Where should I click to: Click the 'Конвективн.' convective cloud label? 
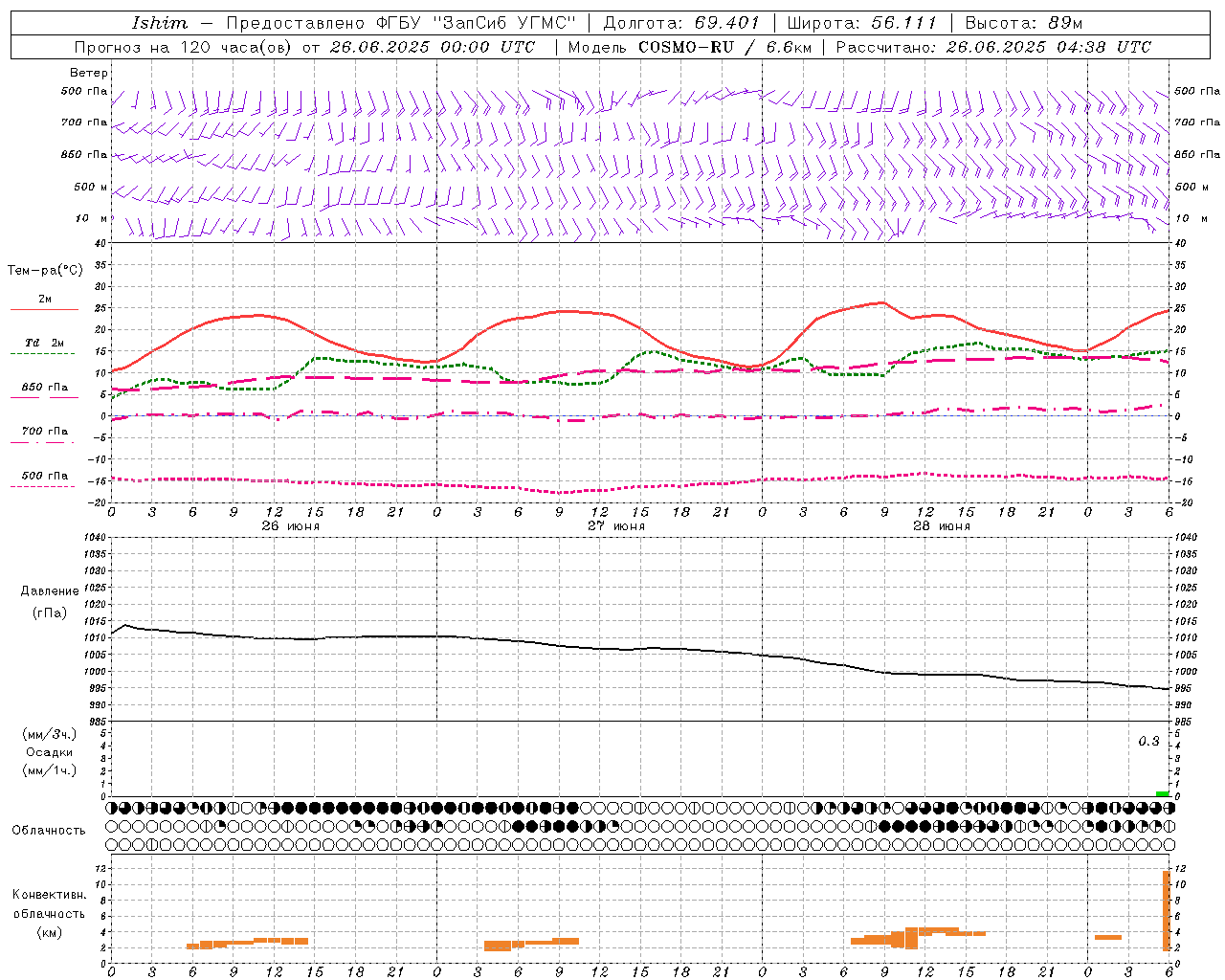[x=50, y=895]
